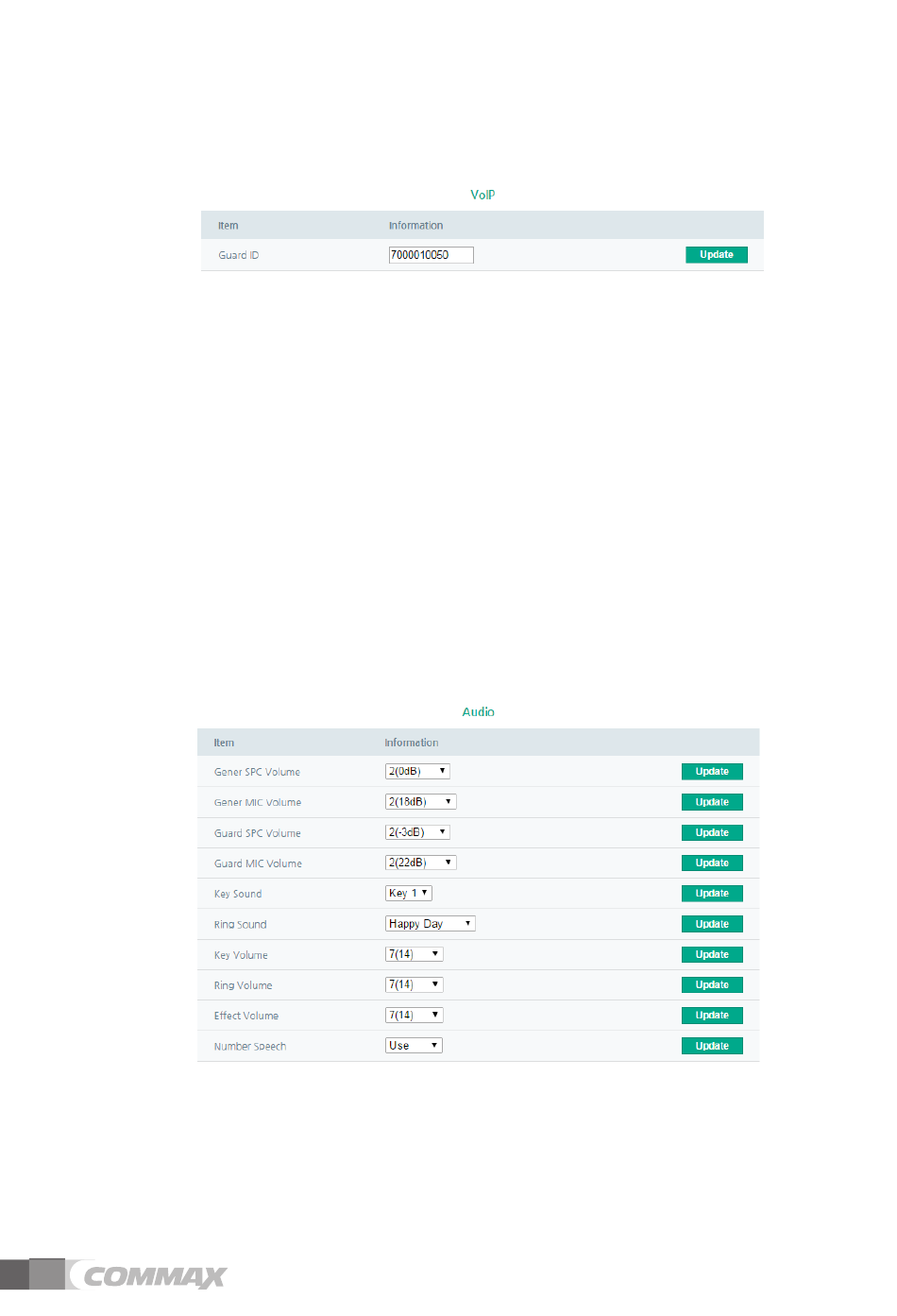
Task: Click Update next to Ring Sound
Action: [712, 924]
